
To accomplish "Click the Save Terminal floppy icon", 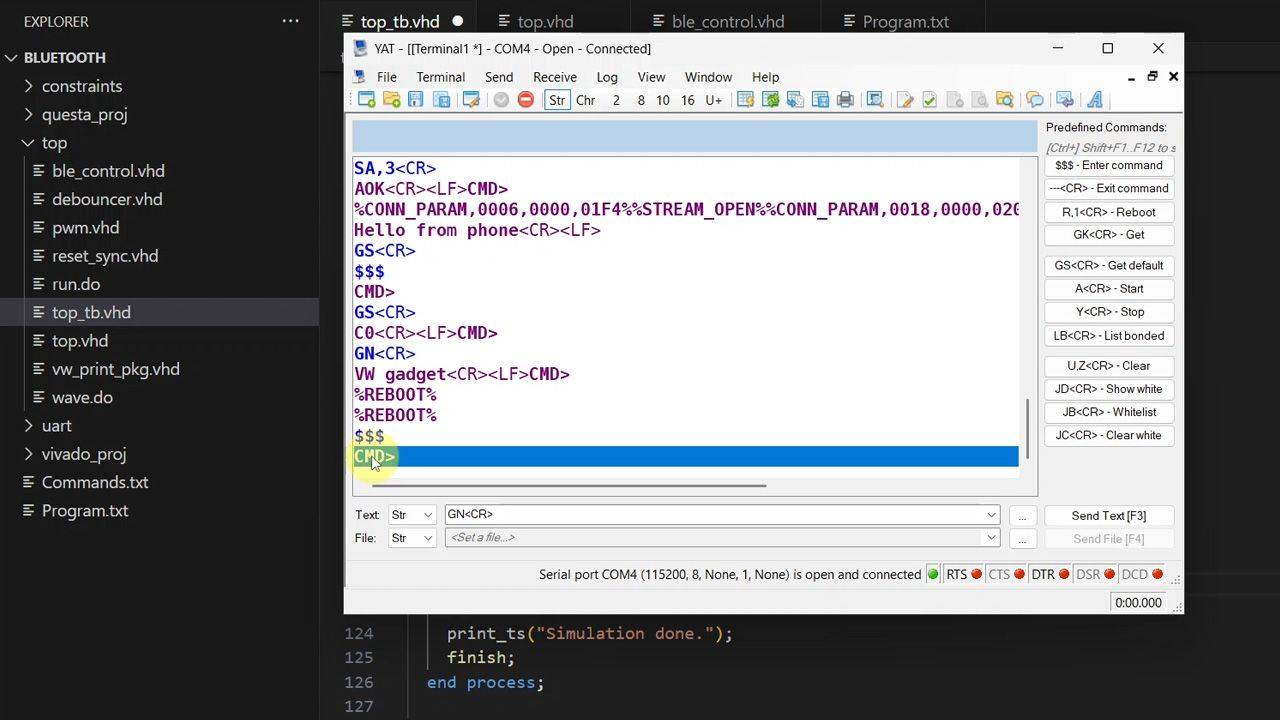I will click(x=415, y=100).
